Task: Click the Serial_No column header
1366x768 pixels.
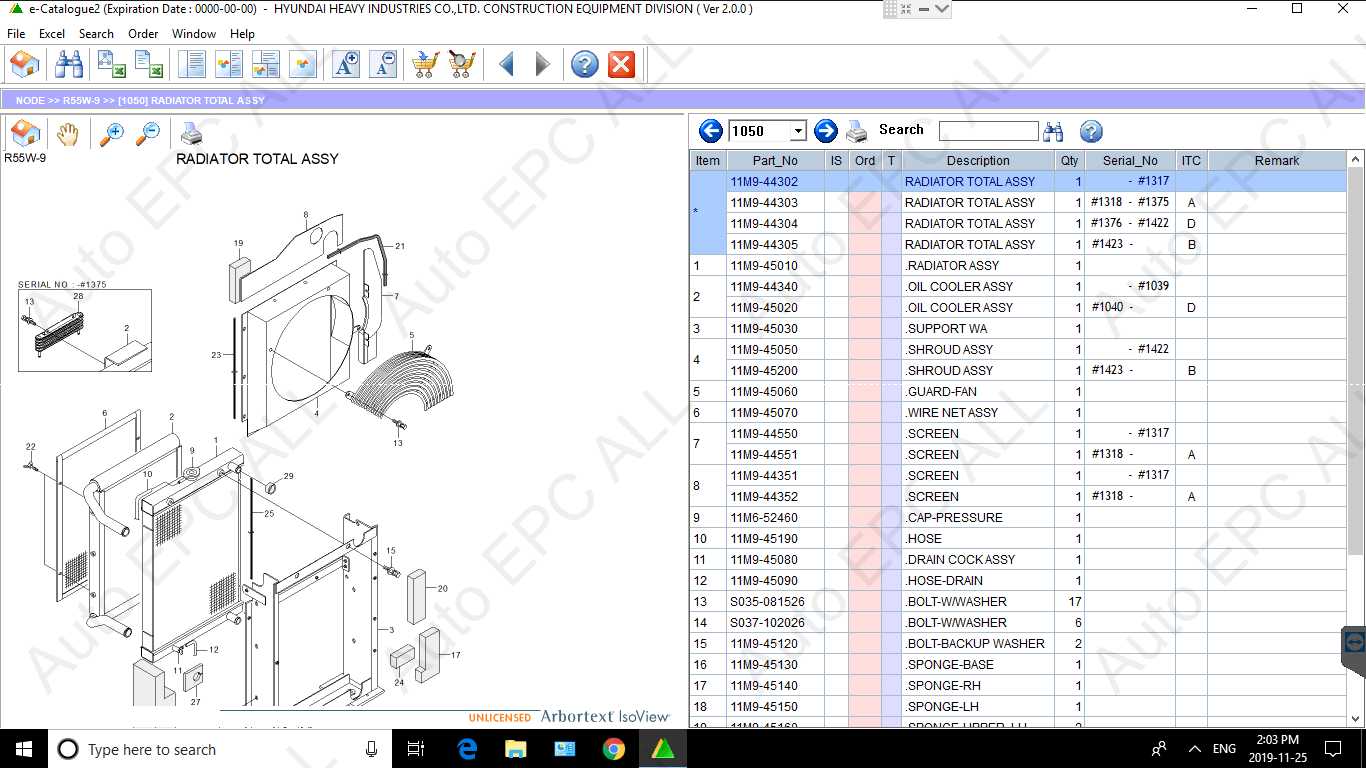Action: (1130, 160)
